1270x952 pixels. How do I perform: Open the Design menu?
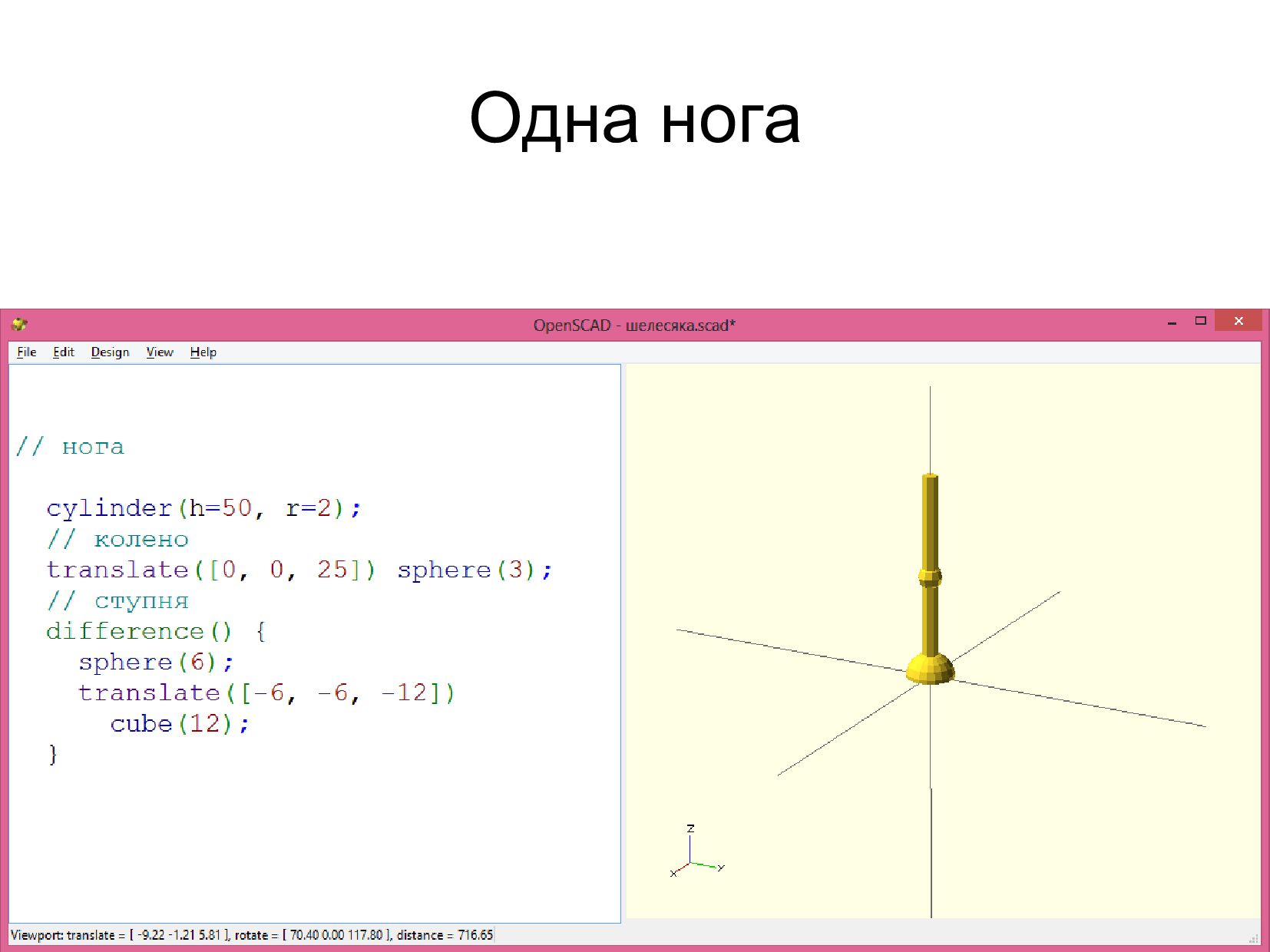pos(110,352)
